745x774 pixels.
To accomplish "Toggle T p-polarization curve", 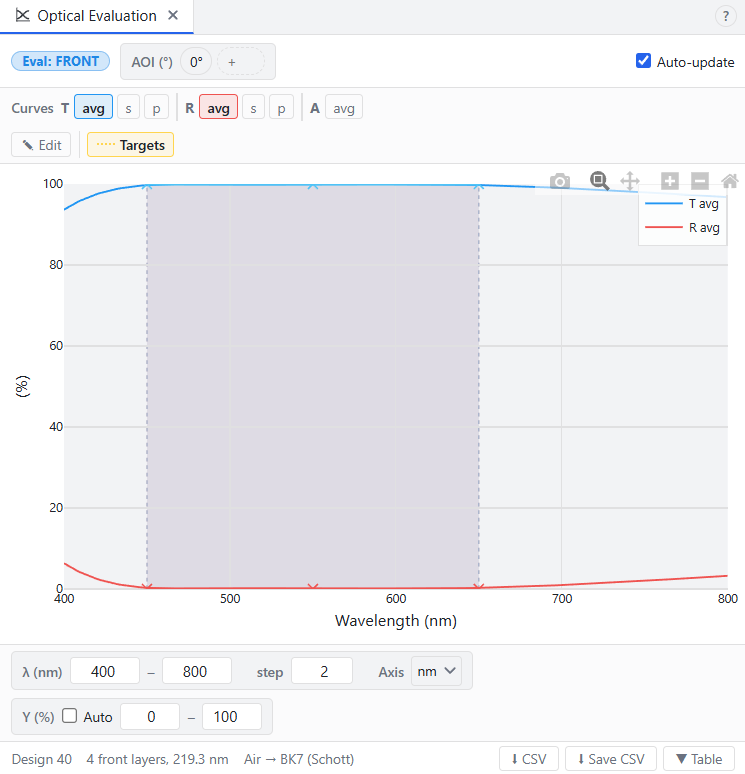I will click(x=157, y=107).
